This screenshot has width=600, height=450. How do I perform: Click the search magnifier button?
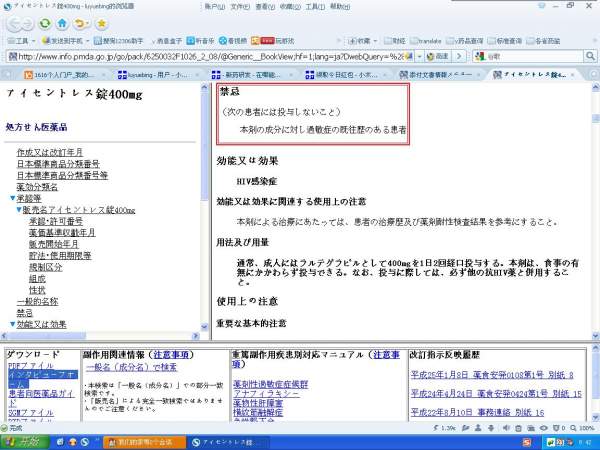590,56
